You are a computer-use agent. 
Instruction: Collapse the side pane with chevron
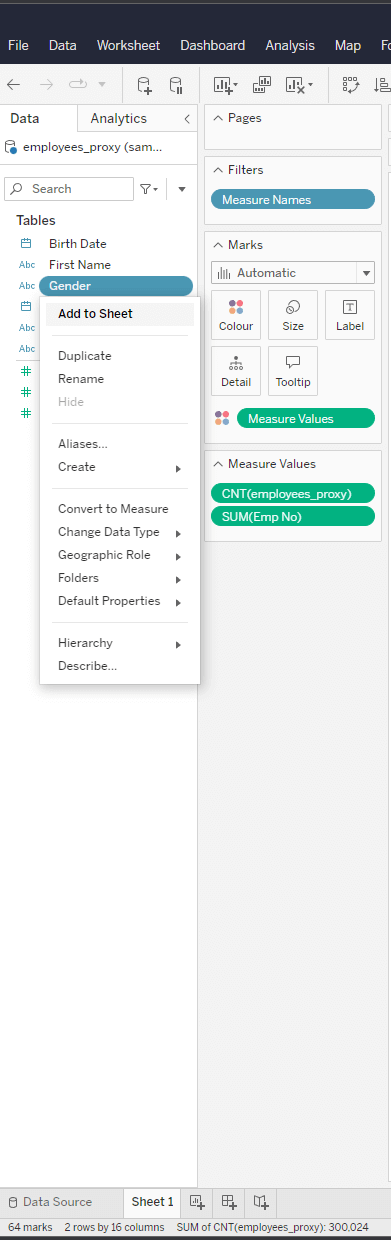point(186,118)
